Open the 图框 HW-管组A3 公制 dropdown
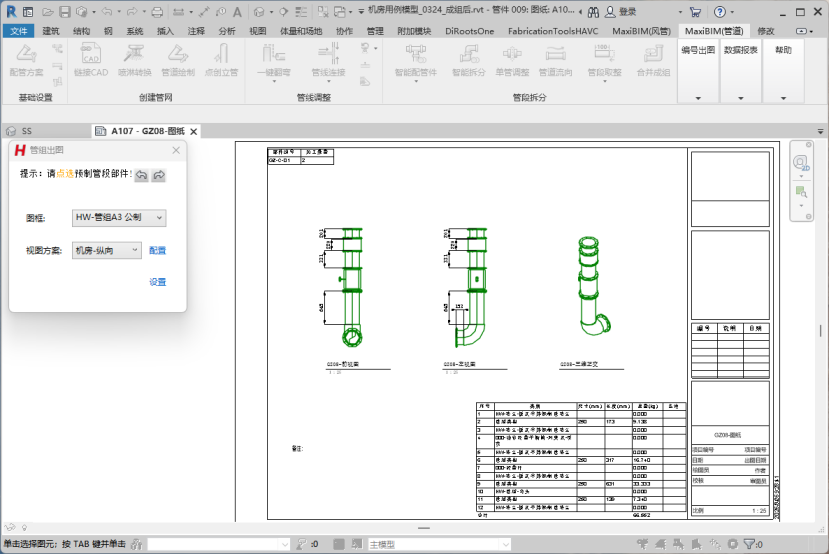The image size is (829, 555). tap(119, 217)
